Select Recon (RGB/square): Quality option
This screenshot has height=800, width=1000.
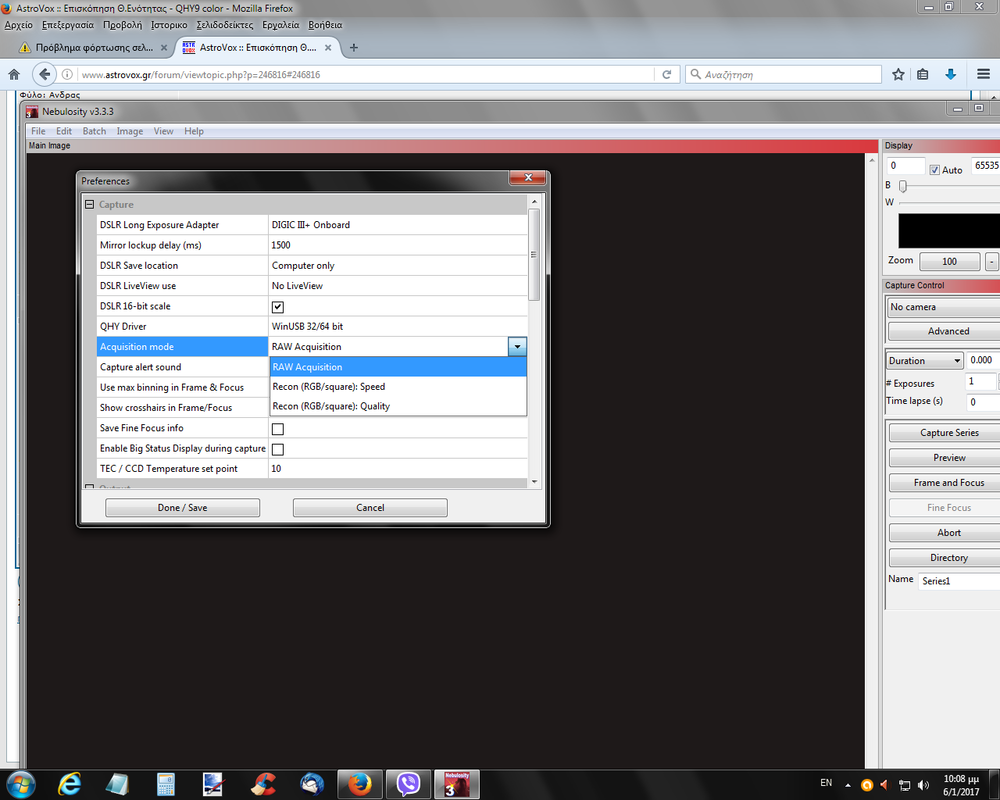click(331, 406)
